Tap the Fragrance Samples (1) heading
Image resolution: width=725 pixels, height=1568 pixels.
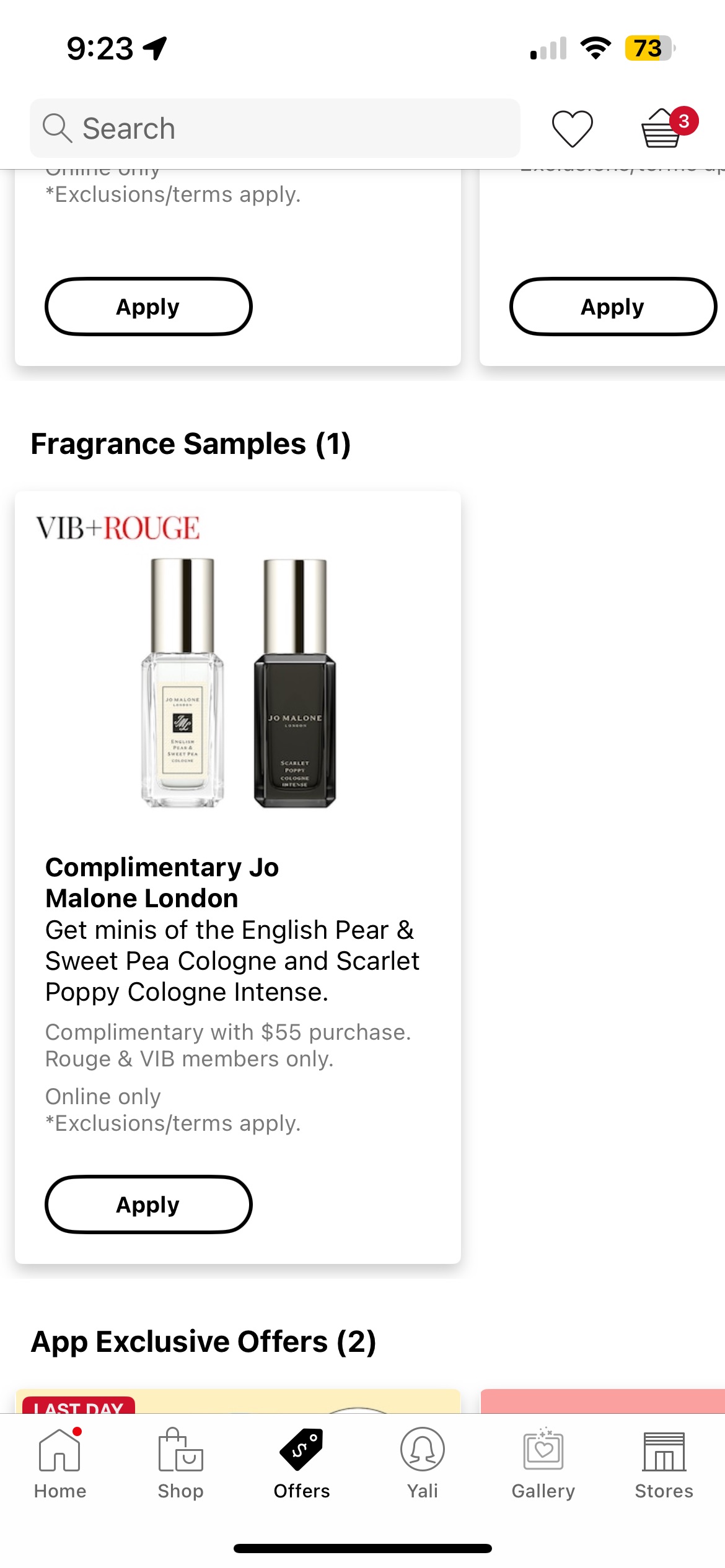coord(191,444)
